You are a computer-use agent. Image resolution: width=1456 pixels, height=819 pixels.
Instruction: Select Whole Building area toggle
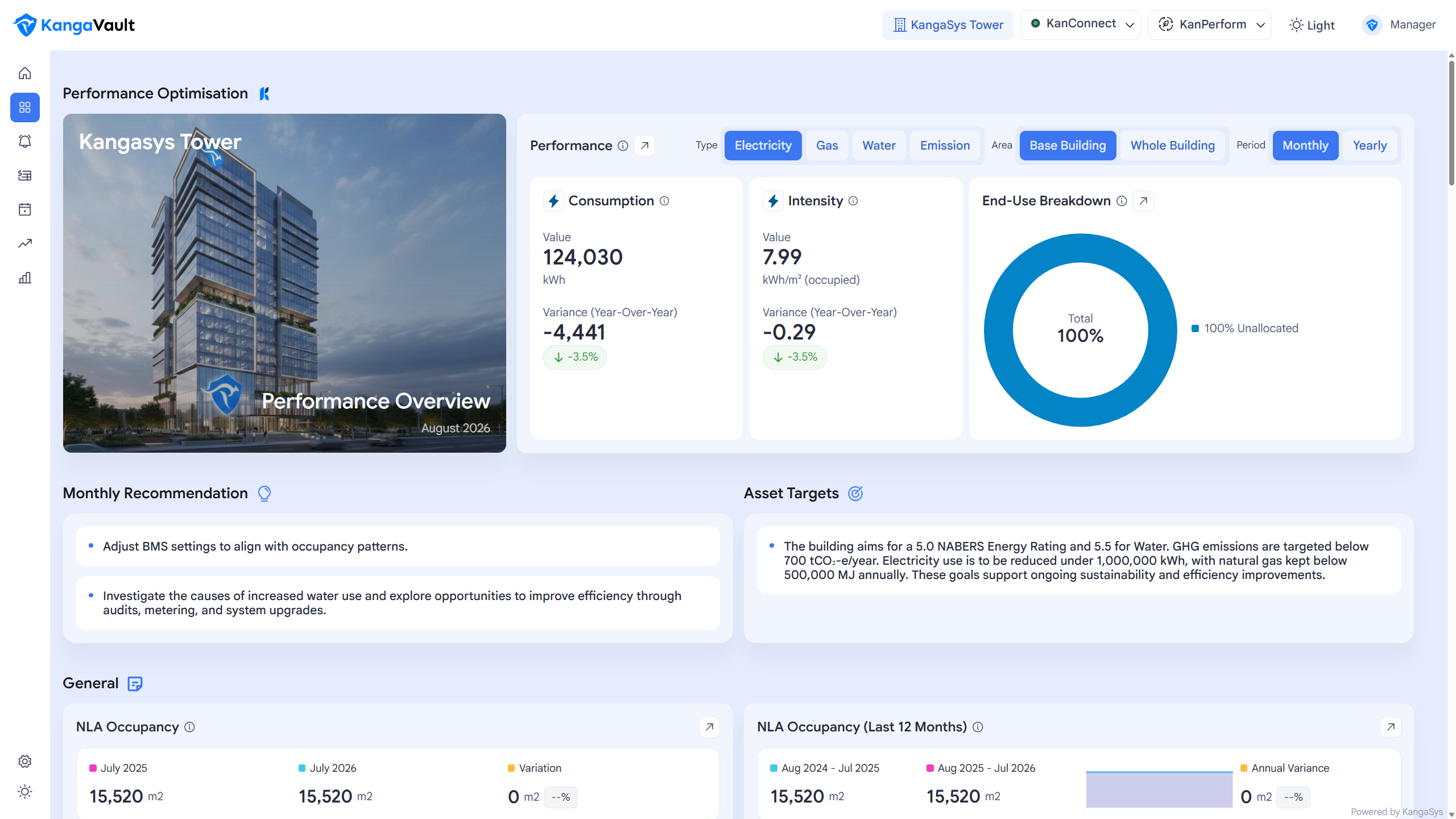(1172, 146)
